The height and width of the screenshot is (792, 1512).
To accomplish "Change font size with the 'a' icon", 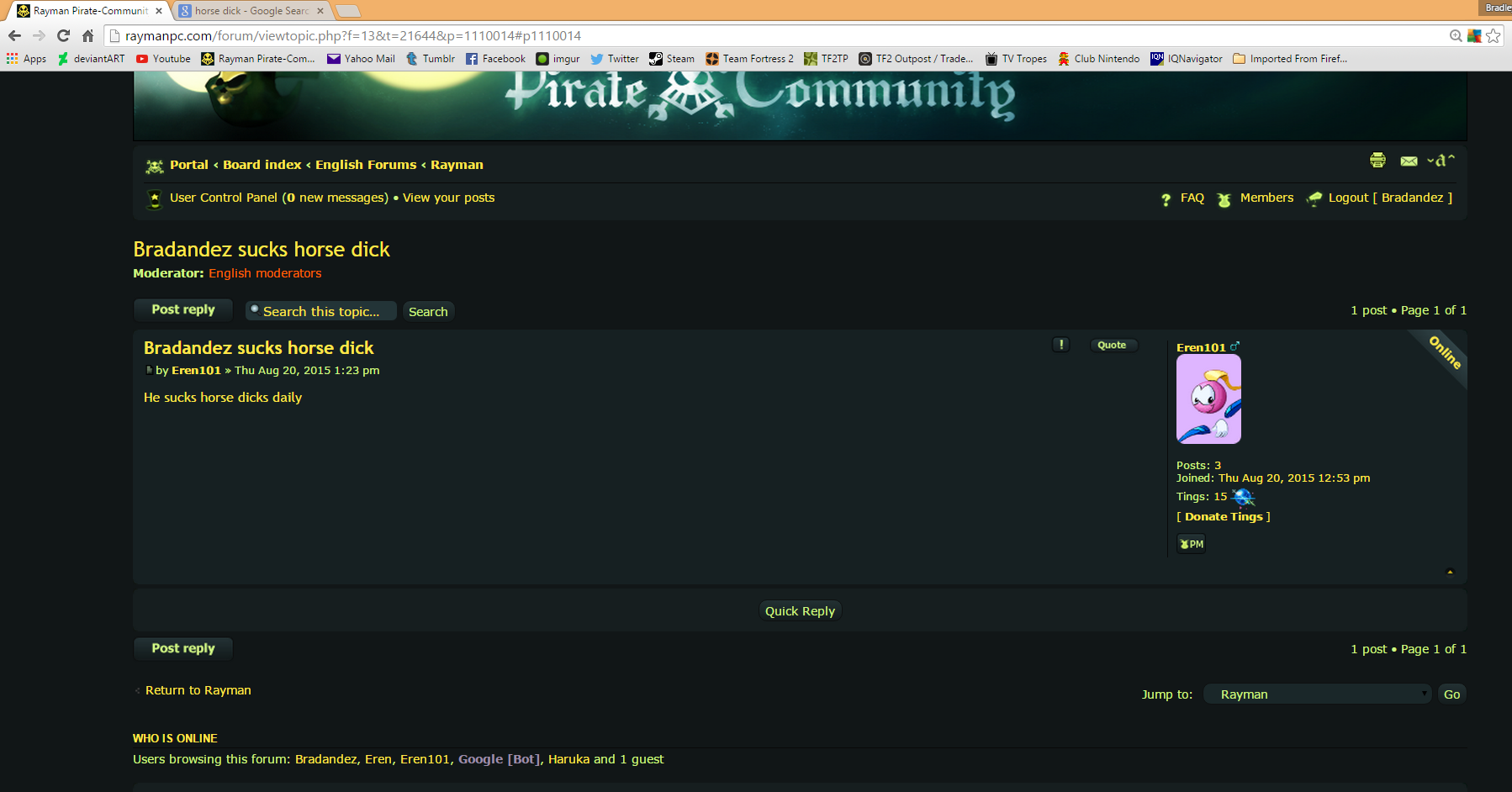I will coord(1441,160).
